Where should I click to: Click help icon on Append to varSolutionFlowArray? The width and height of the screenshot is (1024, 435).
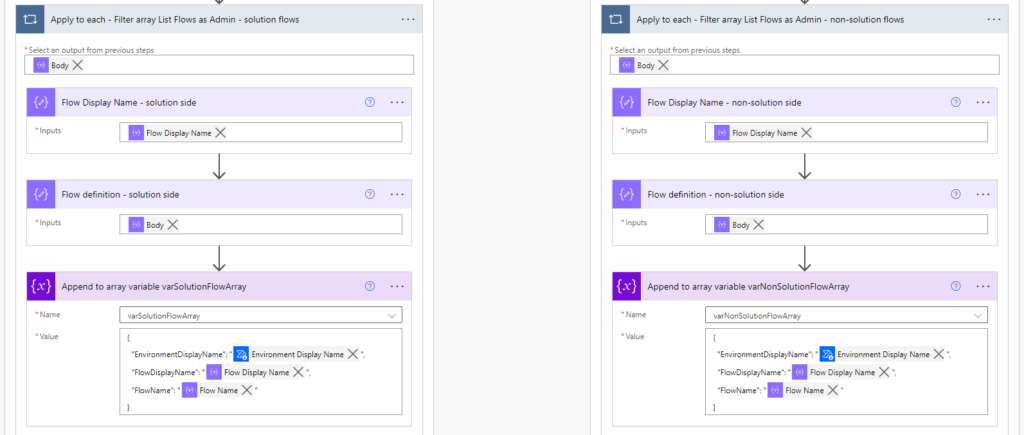pos(370,286)
